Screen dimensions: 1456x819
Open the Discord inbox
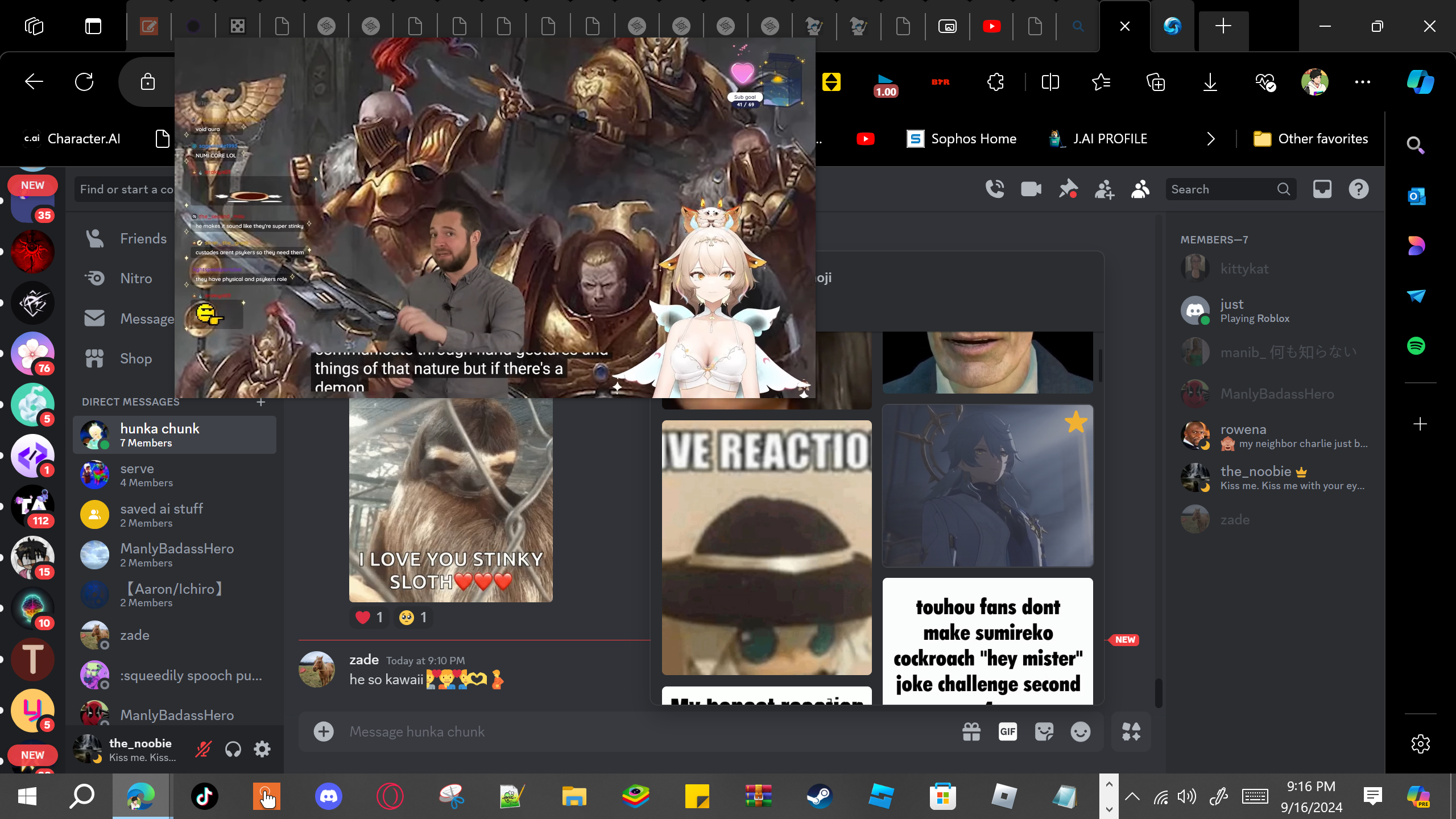pyautogui.click(x=1322, y=189)
